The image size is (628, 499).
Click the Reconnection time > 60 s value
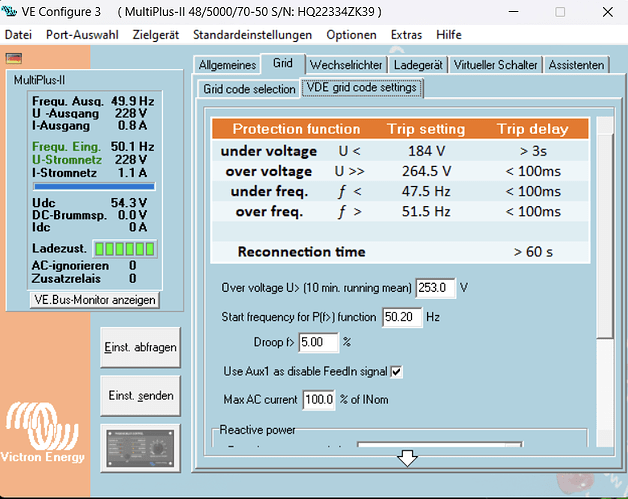click(533, 252)
